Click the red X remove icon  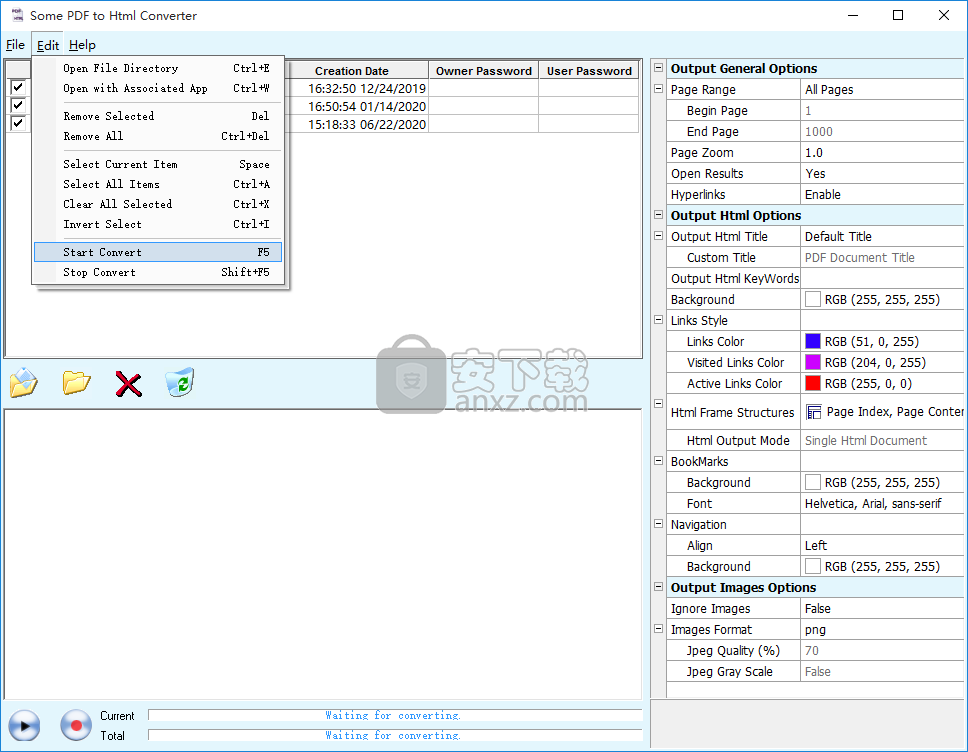tap(128, 384)
